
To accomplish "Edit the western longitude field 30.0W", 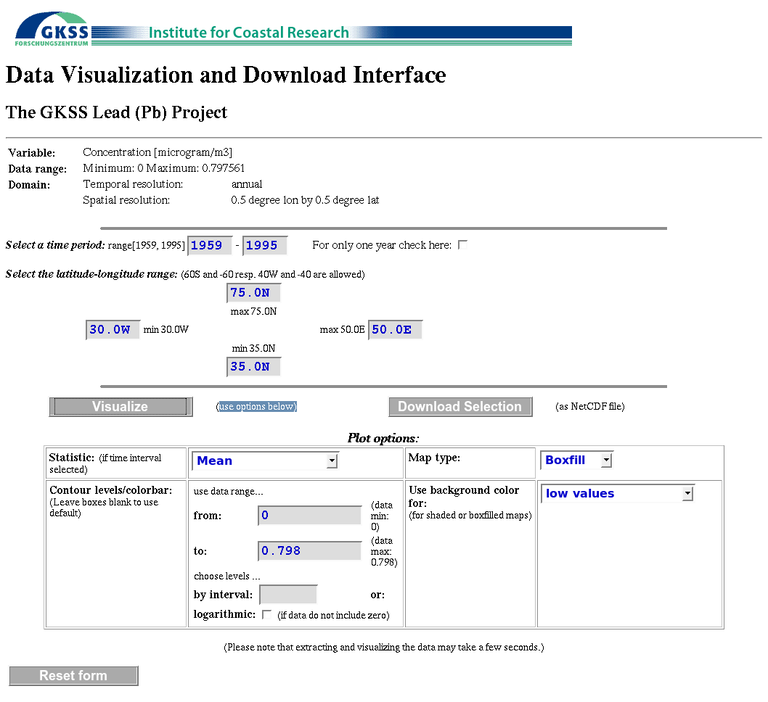I will pyautogui.click(x=113, y=330).
